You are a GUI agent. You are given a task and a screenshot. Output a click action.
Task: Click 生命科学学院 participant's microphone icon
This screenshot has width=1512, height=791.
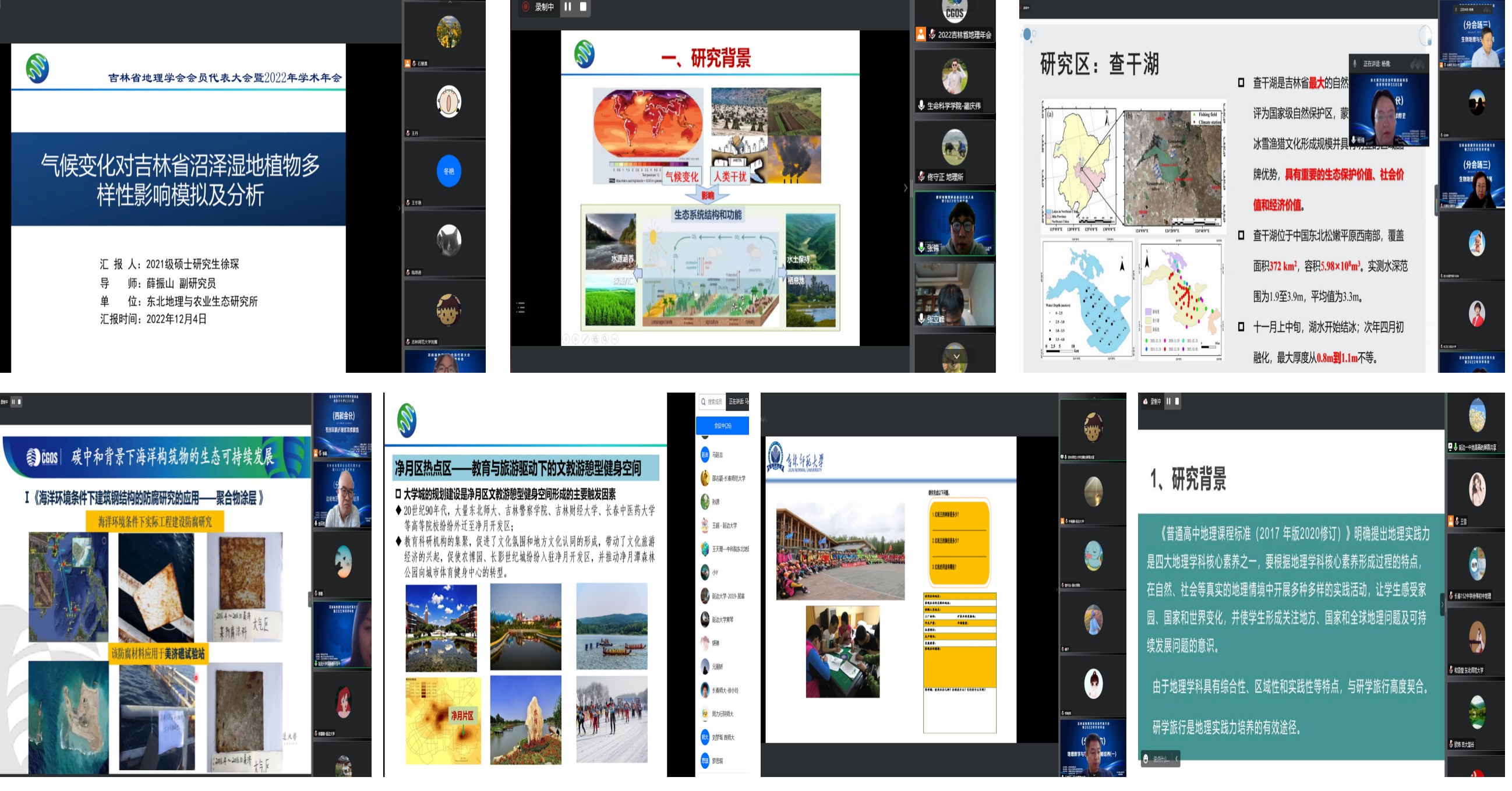921,105
